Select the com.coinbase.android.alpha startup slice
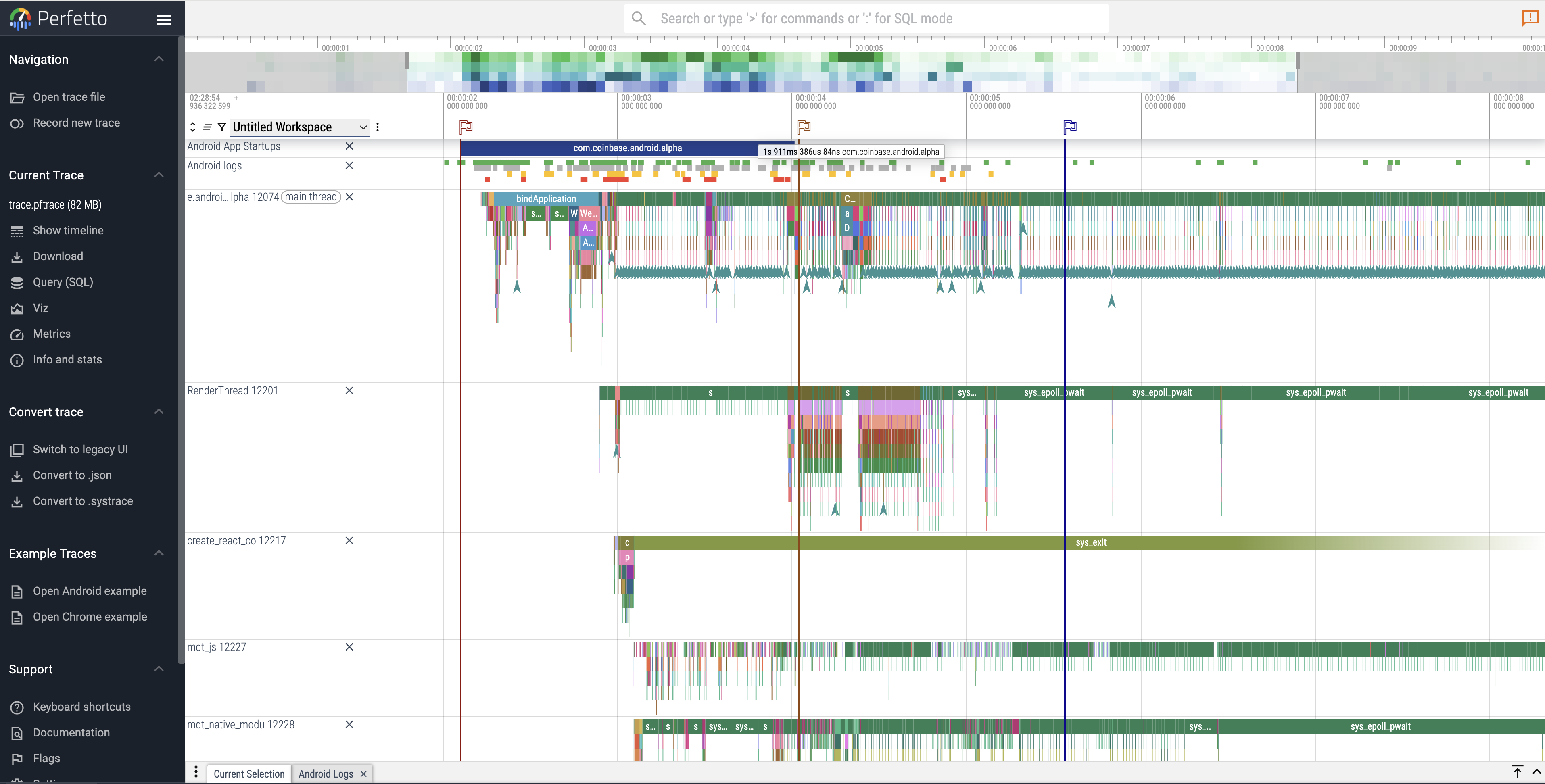This screenshot has width=1545, height=784. [x=627, y=148]
